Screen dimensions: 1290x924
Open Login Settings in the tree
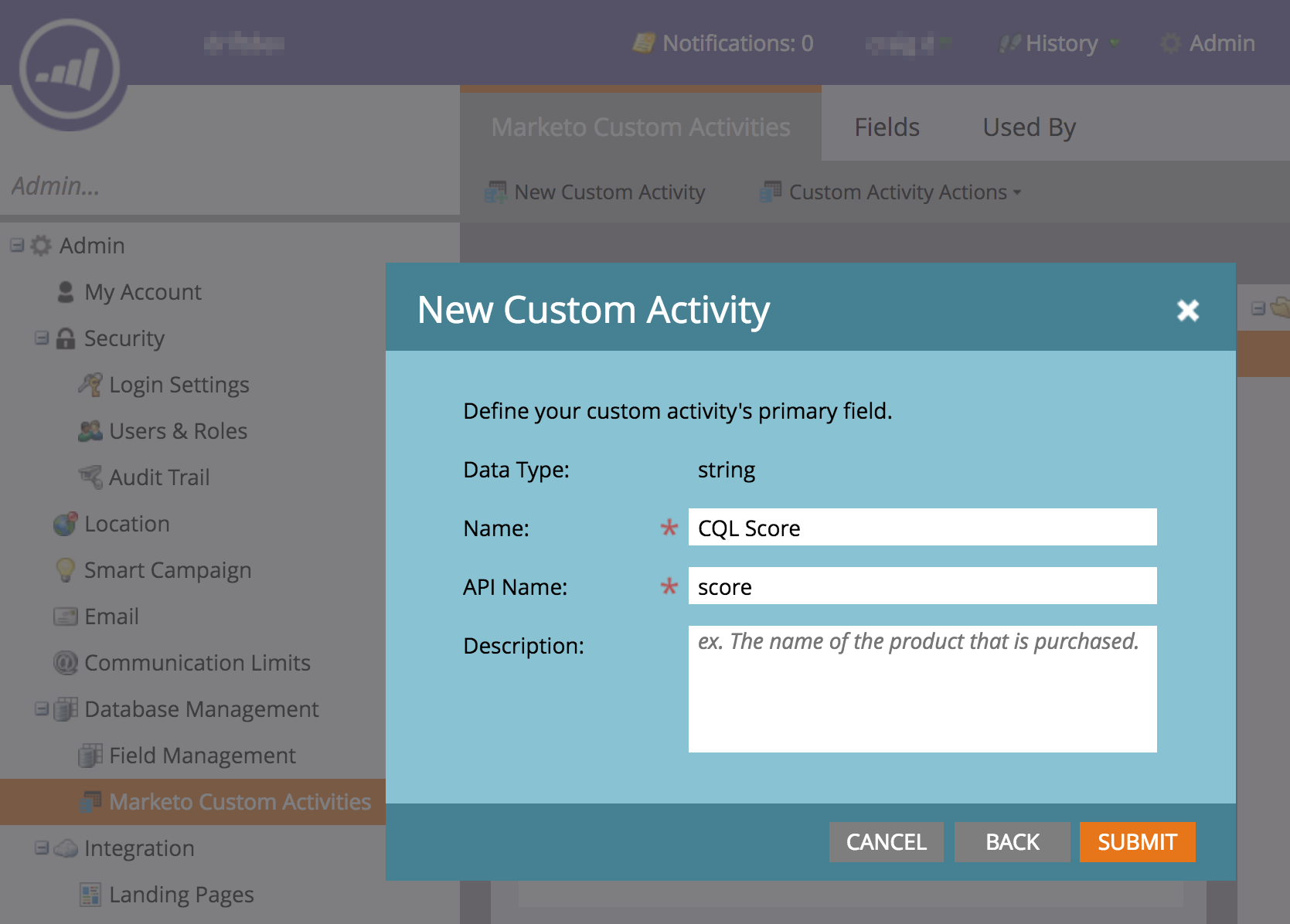[179, 385]
